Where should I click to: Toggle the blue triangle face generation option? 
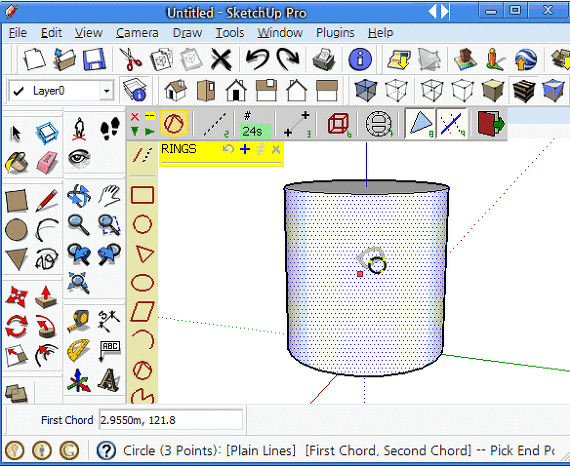[x=420, y=124]
